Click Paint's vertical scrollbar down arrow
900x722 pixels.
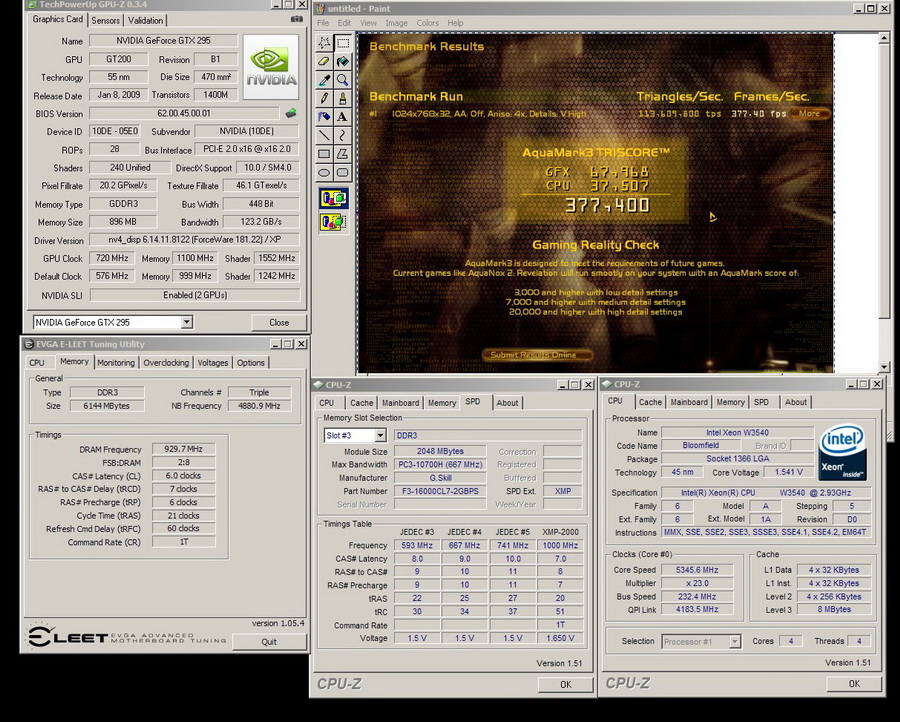coord(885,366)
